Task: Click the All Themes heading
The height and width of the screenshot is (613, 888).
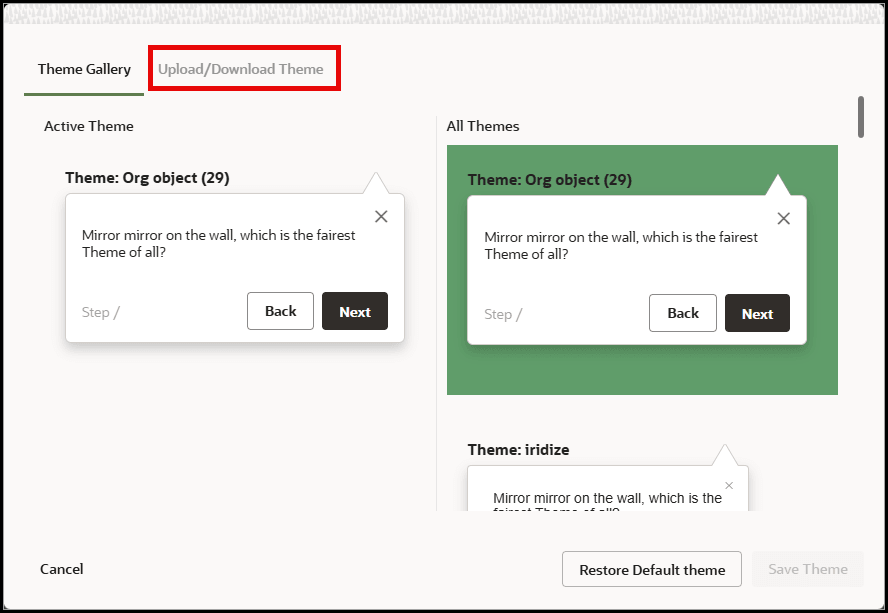Action: click(x=483, y=126)
